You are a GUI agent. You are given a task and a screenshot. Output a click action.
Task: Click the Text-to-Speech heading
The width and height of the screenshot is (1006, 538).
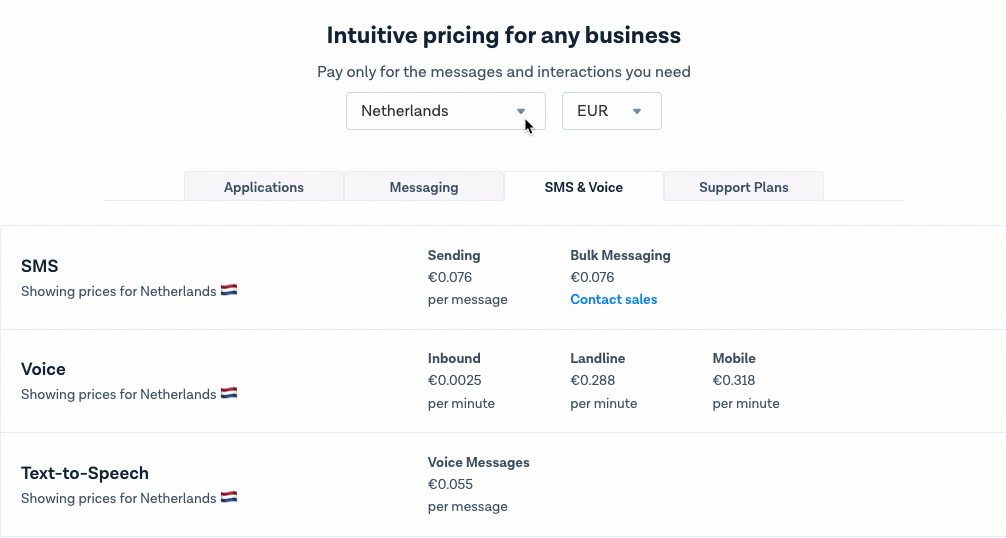coord(85,473)
